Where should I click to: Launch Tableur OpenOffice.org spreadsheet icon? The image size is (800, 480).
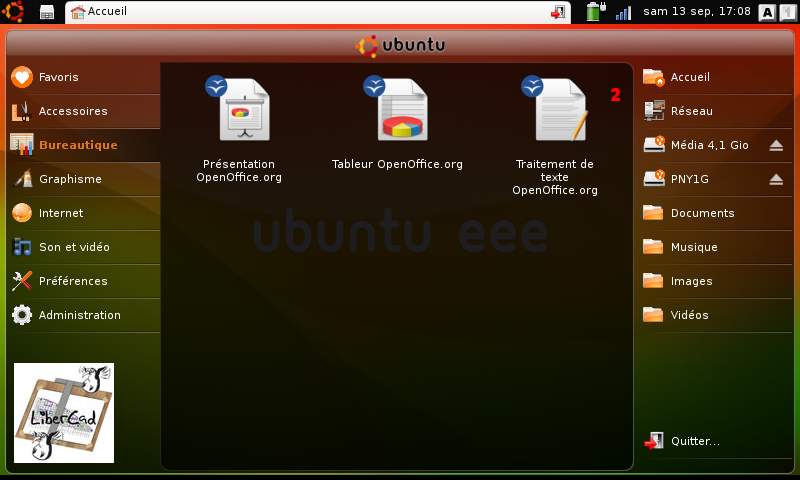click(x=396, y=108)
